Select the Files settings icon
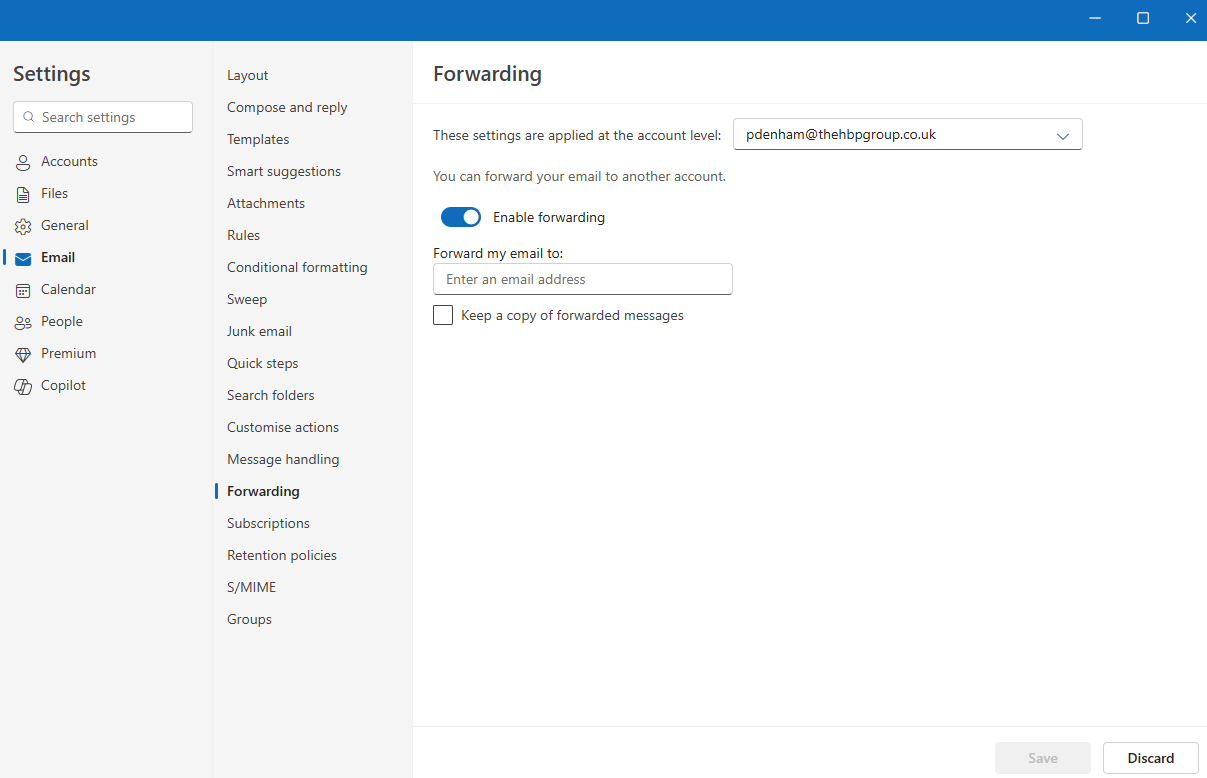The image size is (1207, 778). (x=23, y=193)
